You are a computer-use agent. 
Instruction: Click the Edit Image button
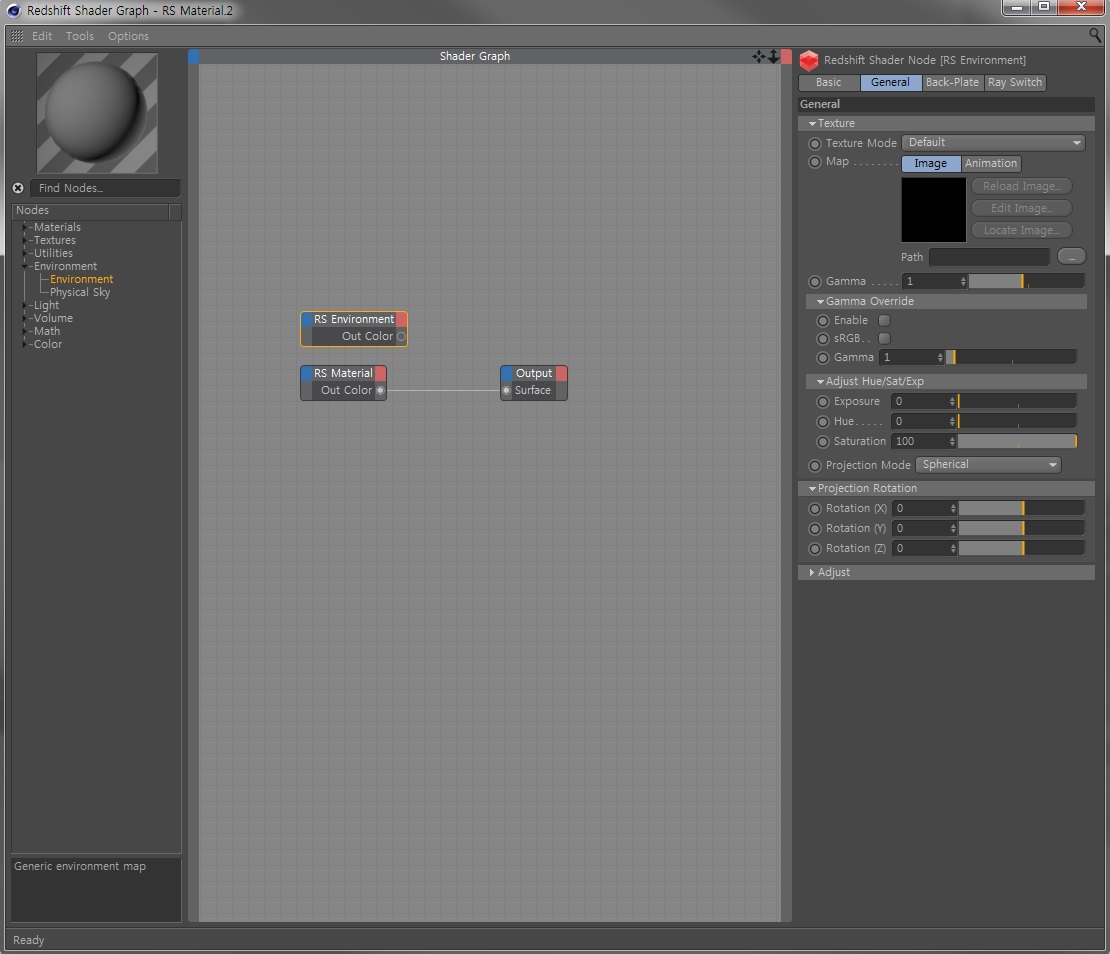pos(1022,208)
